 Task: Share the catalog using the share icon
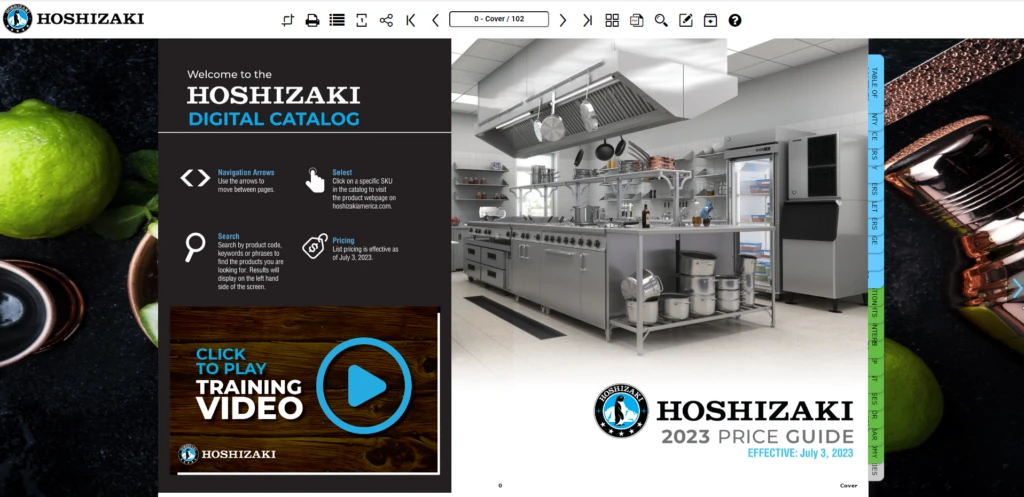point(387,20)
